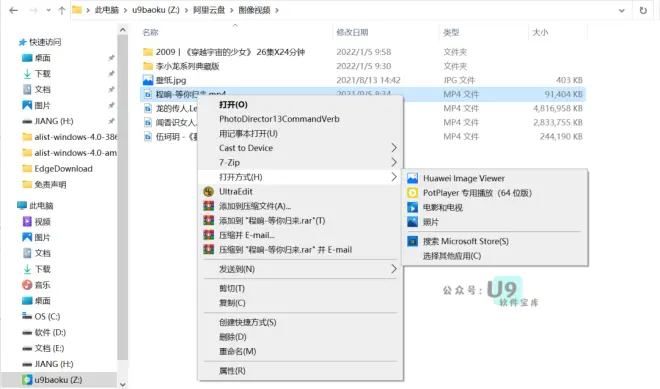660x389 pixels.
Task: Choose 属性(R) in context menu
Action: [232, 370]
